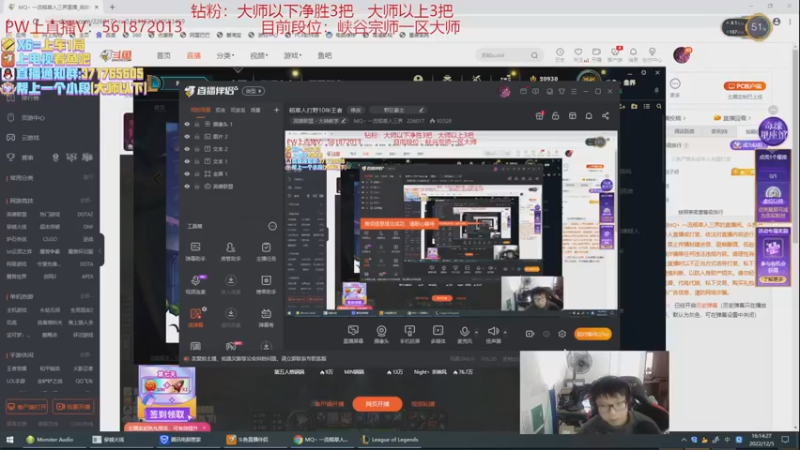800x450 pixels.
Task: Click the Douyu search magnifier icon
Action: tap(534, 55)
